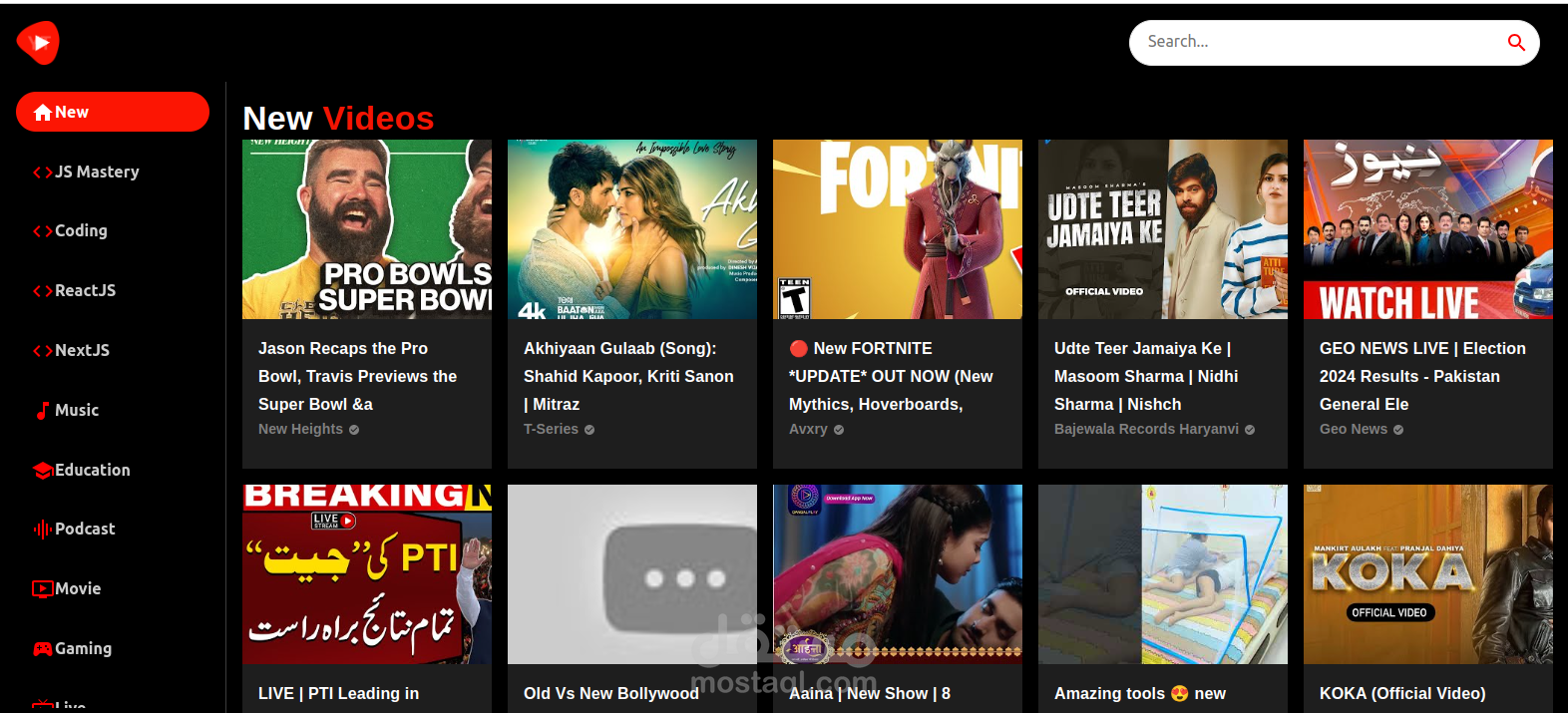Switch to the NextJS category

(113, 350)
